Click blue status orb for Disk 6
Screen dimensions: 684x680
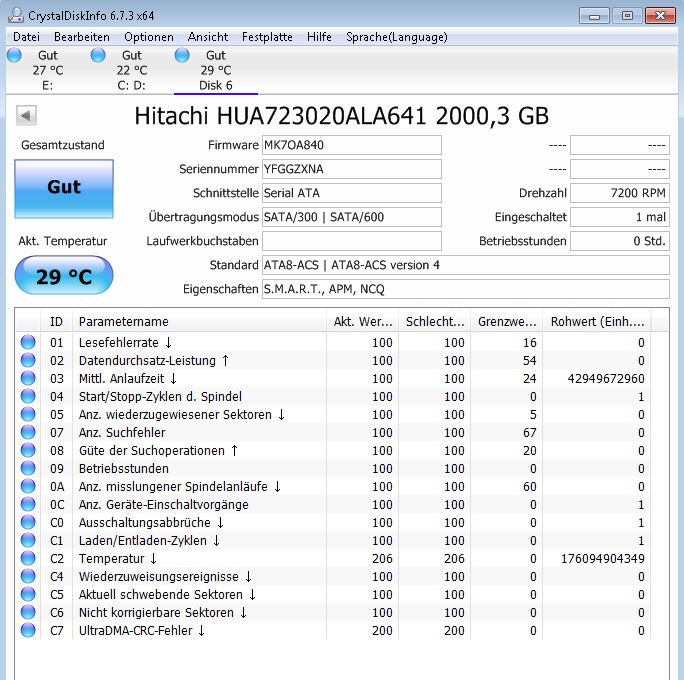182,55
